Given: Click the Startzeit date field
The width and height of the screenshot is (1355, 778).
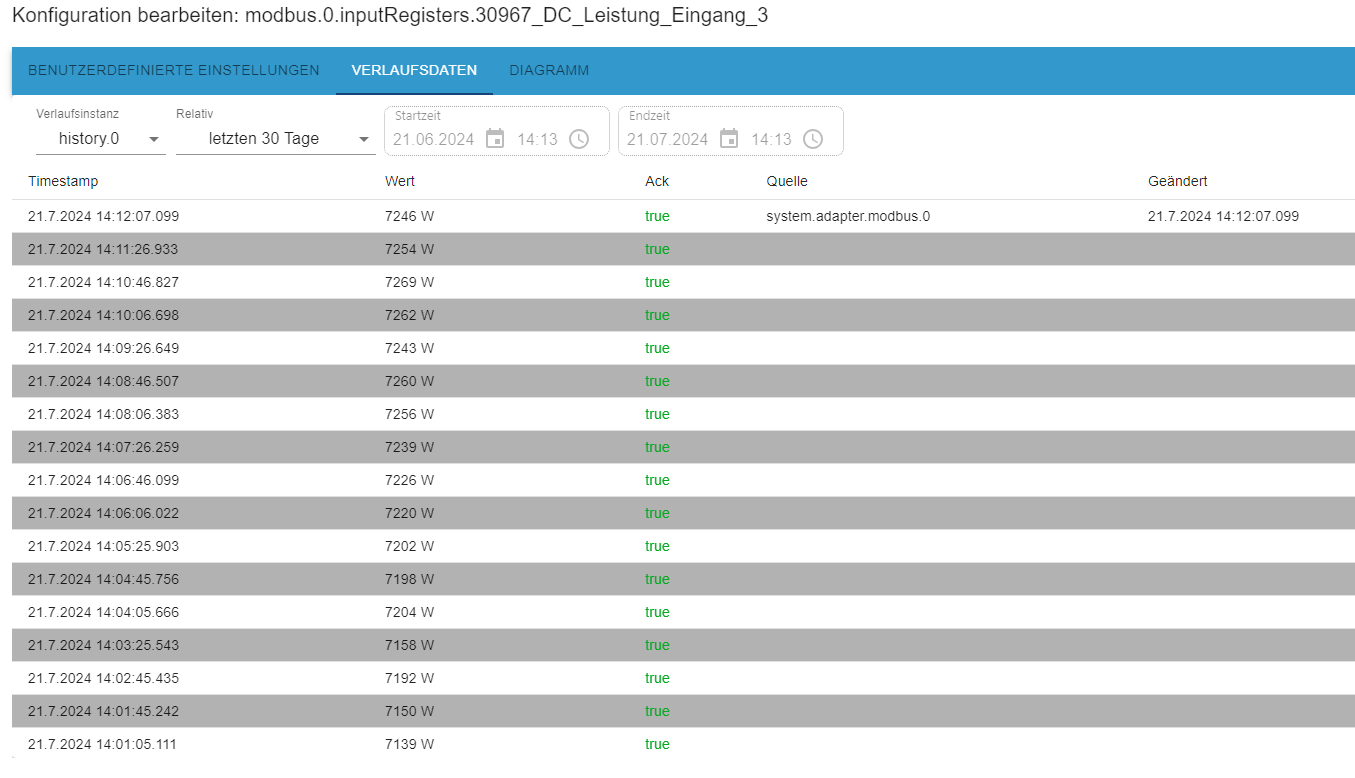Looking at the screenshot, I should point(434,139).
